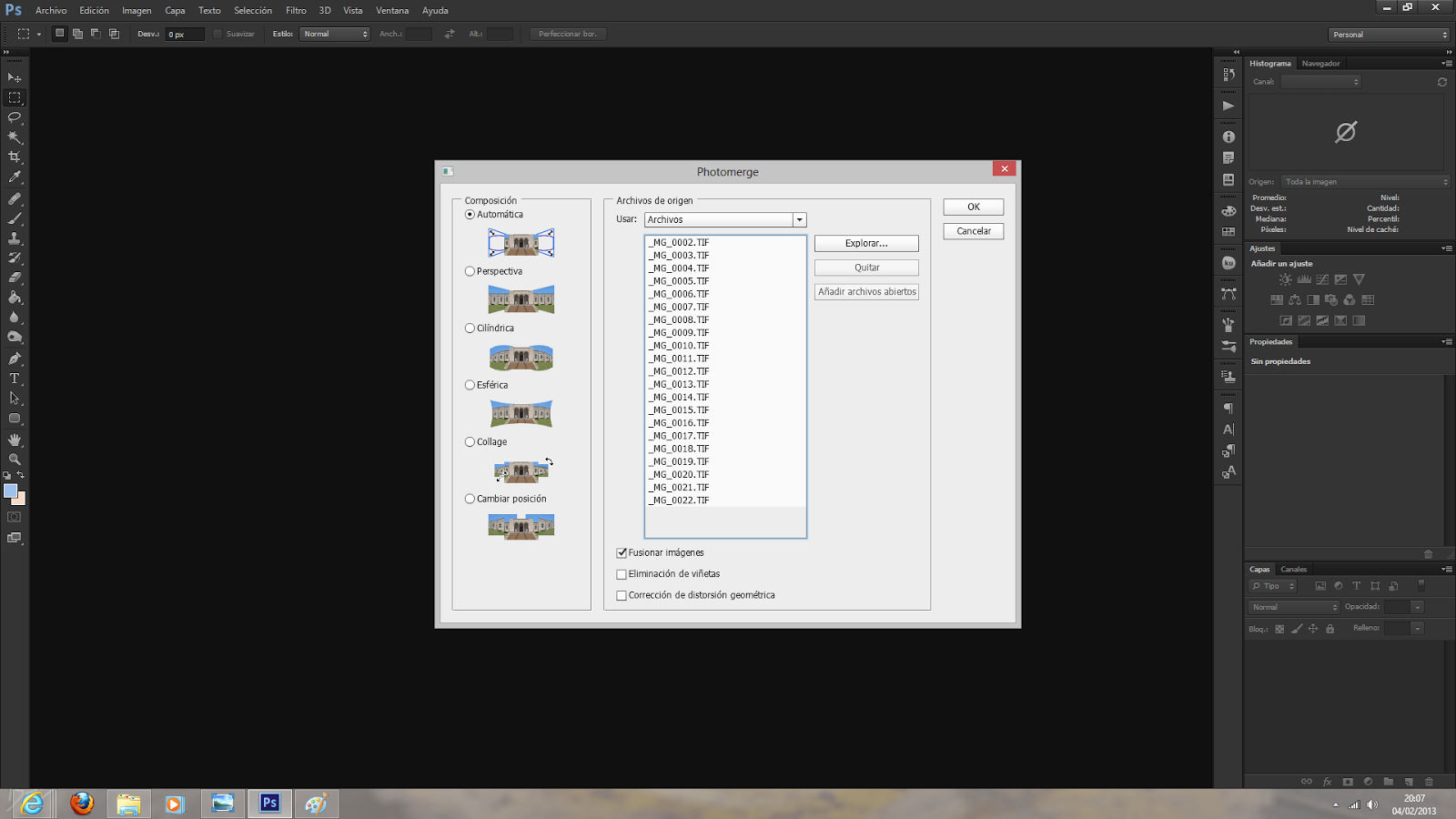Select the Rectangular Marquee tool

(15, 98)
